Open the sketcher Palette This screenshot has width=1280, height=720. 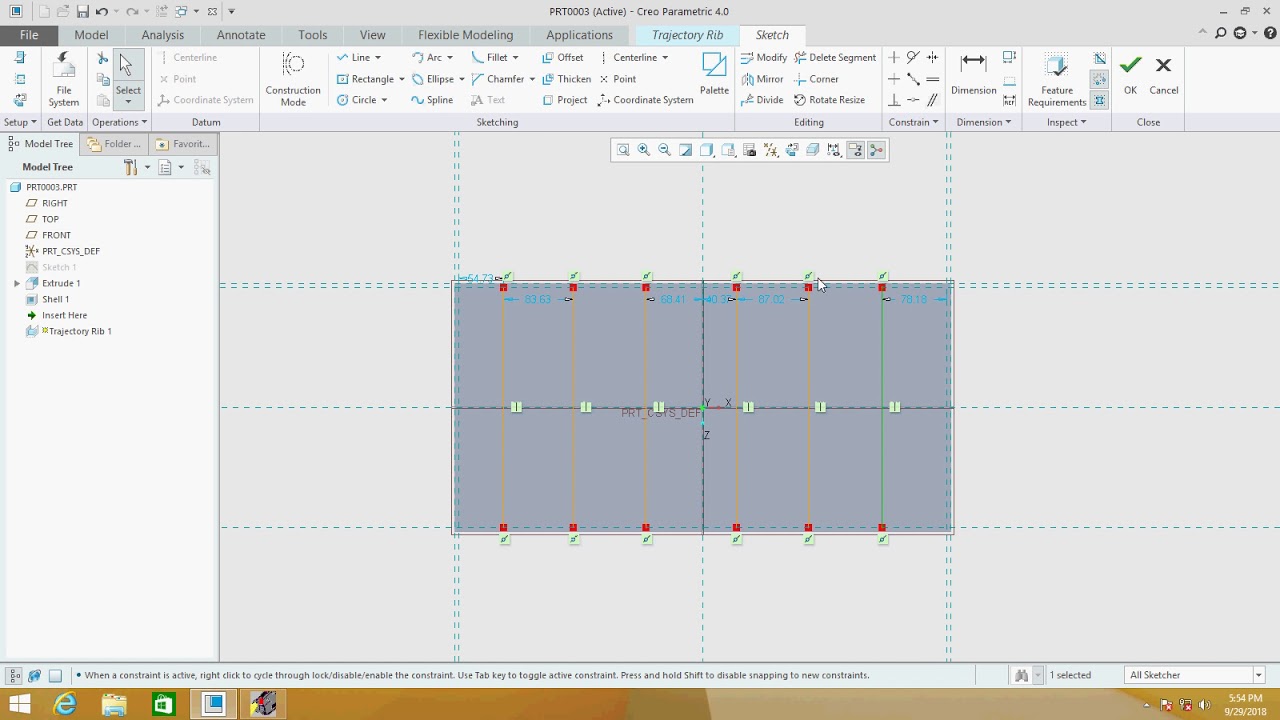pos(714,74)
